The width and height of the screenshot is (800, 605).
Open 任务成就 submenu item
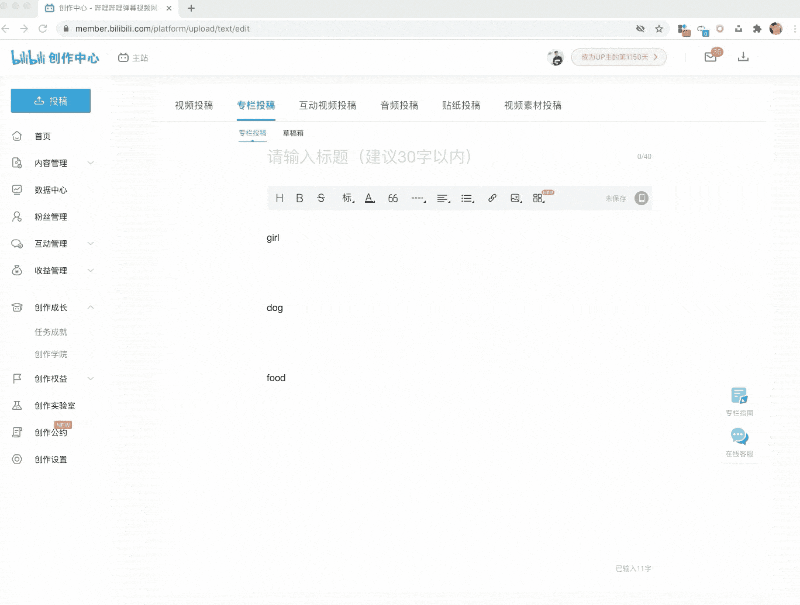point(51,332)
